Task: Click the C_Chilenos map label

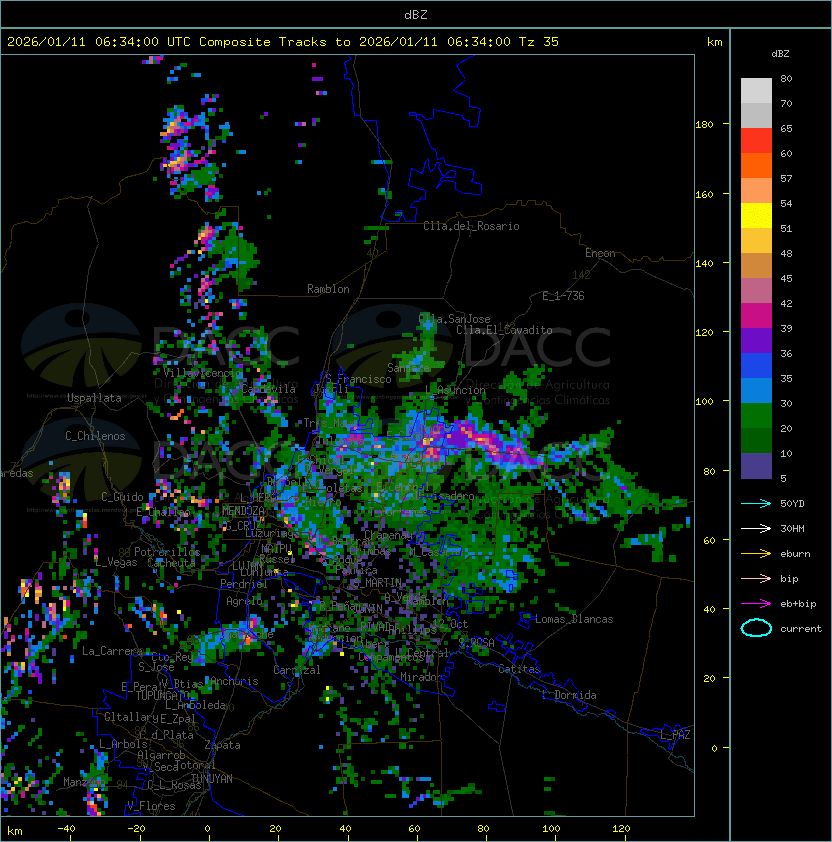Action: 95,436
